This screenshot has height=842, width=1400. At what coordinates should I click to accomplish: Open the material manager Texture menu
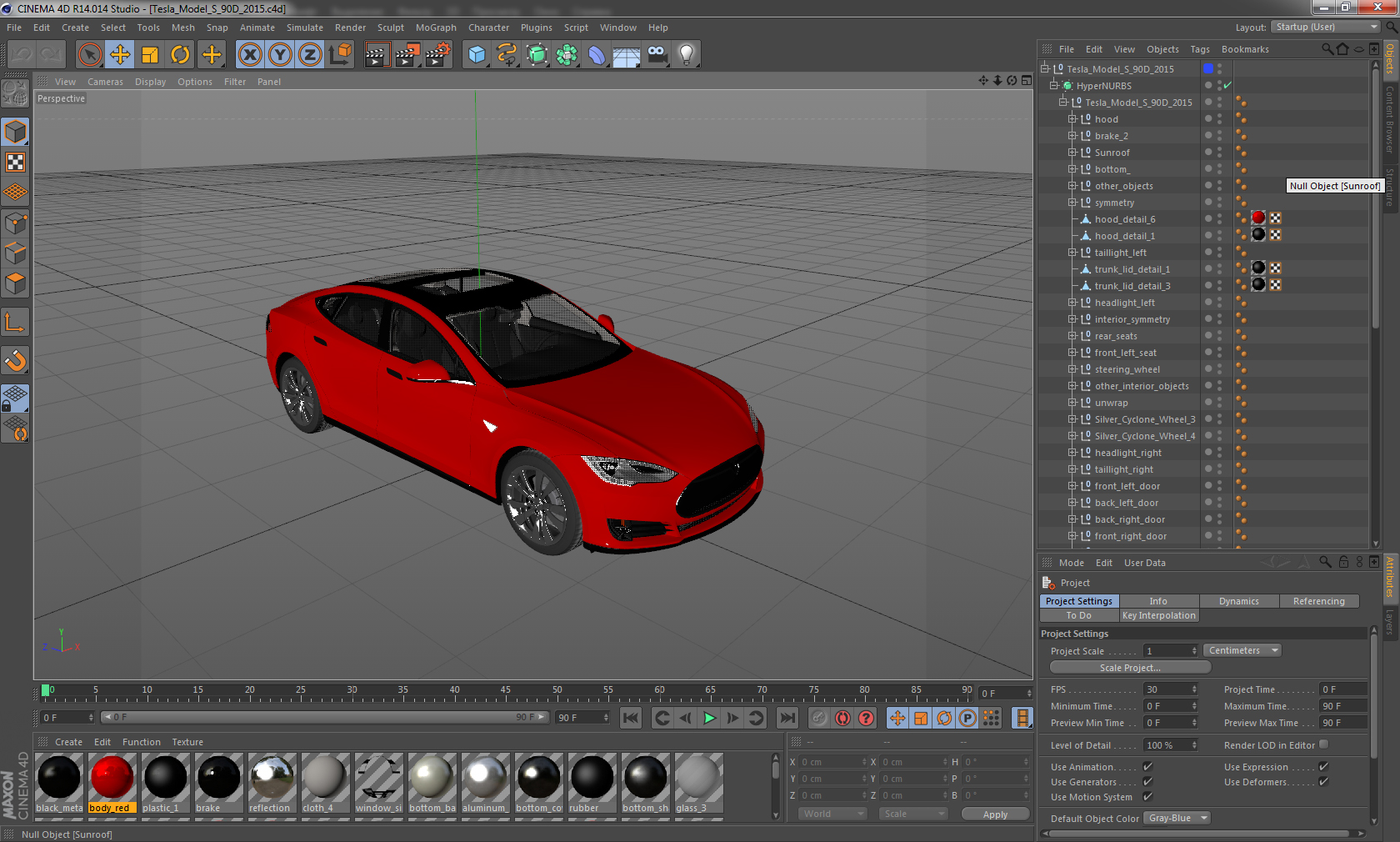pyautogui.click(x=187, y=742)
